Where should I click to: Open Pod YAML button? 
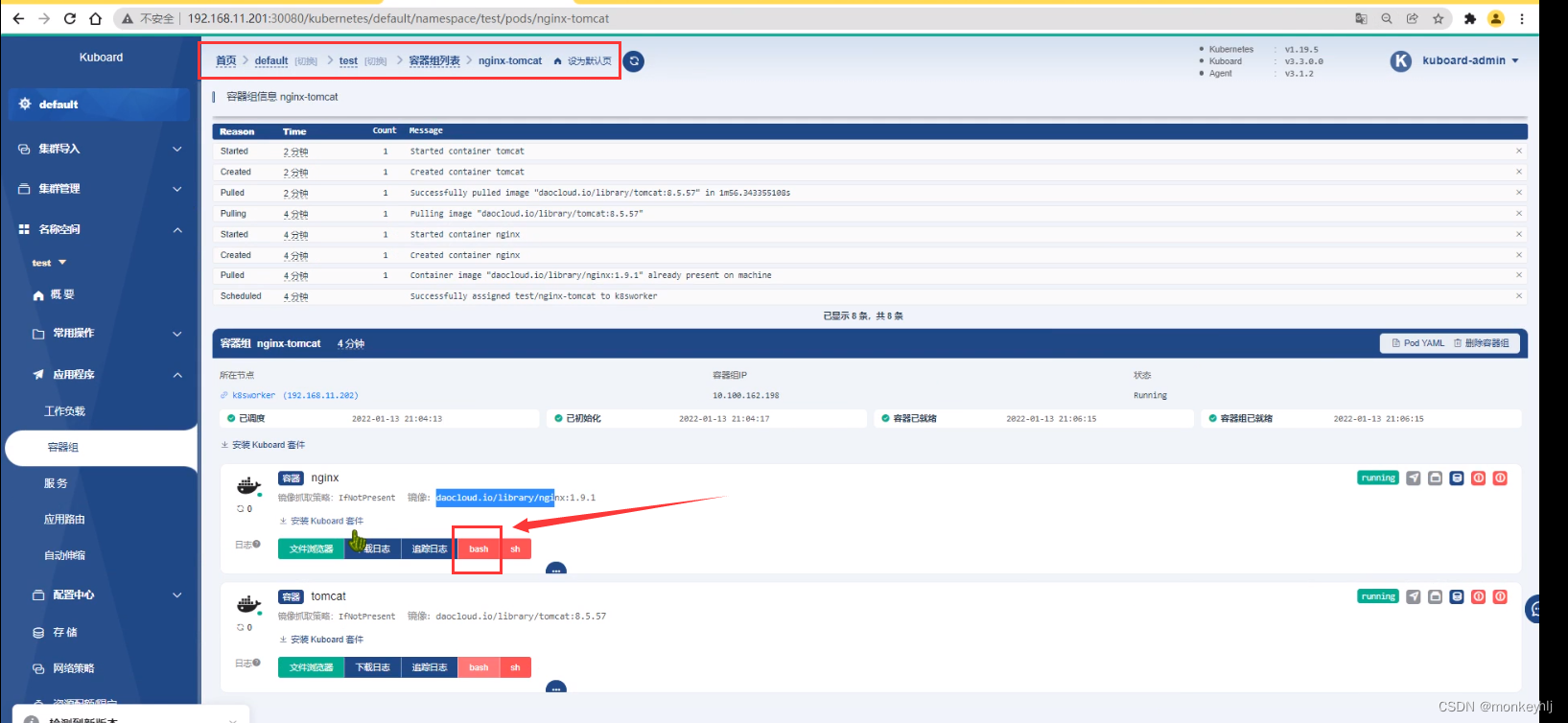click(x=1418, y=343)
